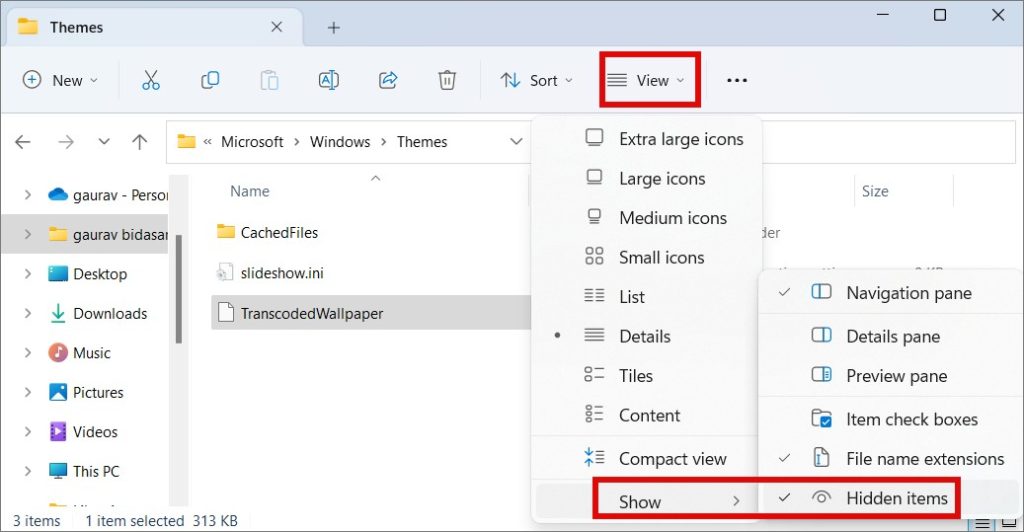1024x532 pixels.
Task: Expand gaurav - Personal OneDrive node
Action: tap(27, 195)
